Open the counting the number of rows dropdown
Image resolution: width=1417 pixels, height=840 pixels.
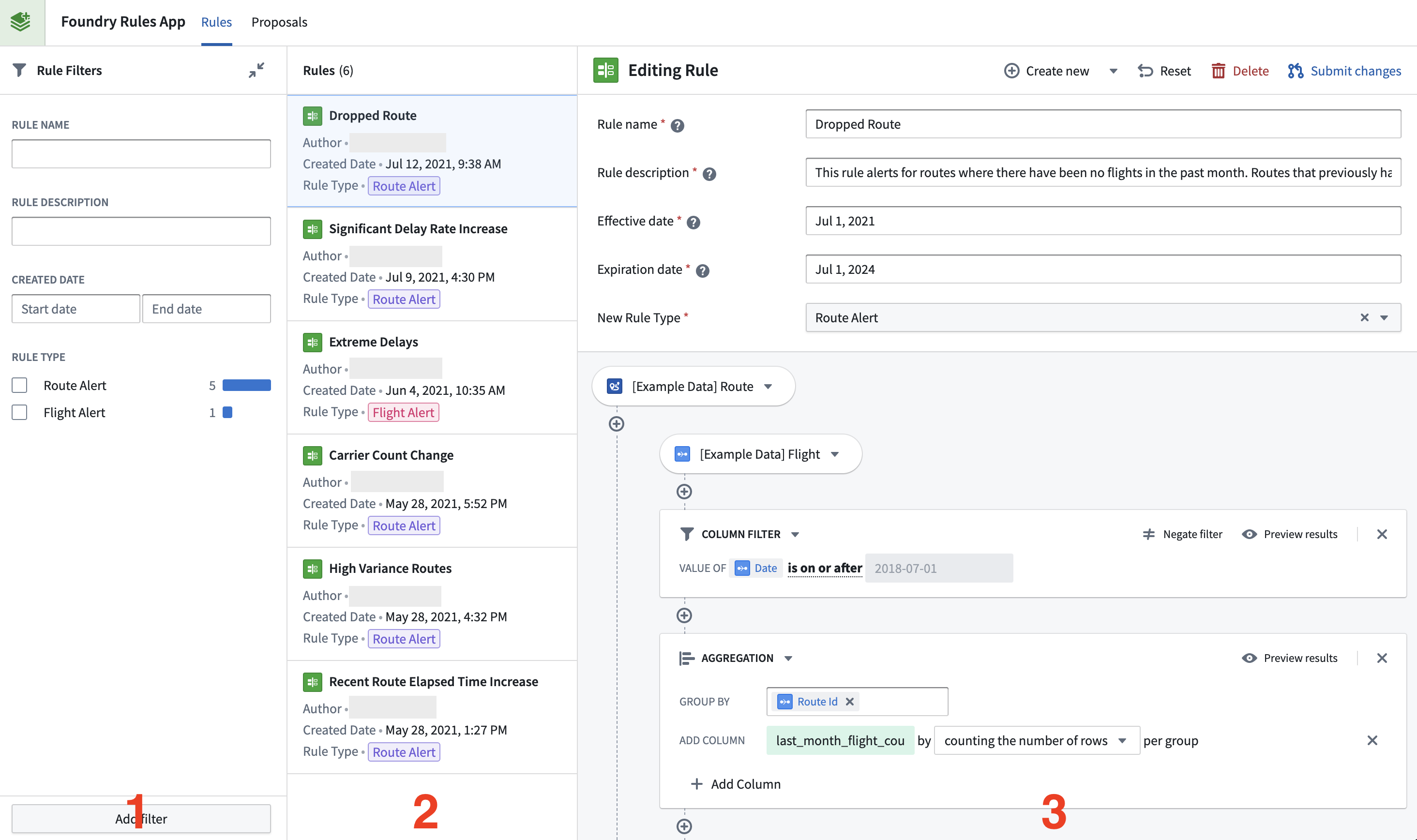coord(1037,740)
